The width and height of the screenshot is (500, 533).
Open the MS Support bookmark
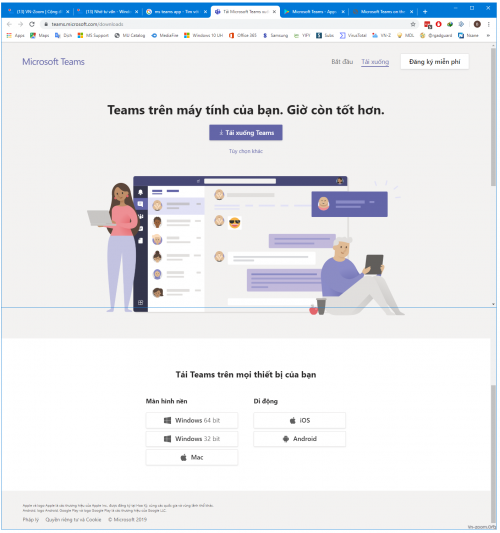tap(93, 35)
